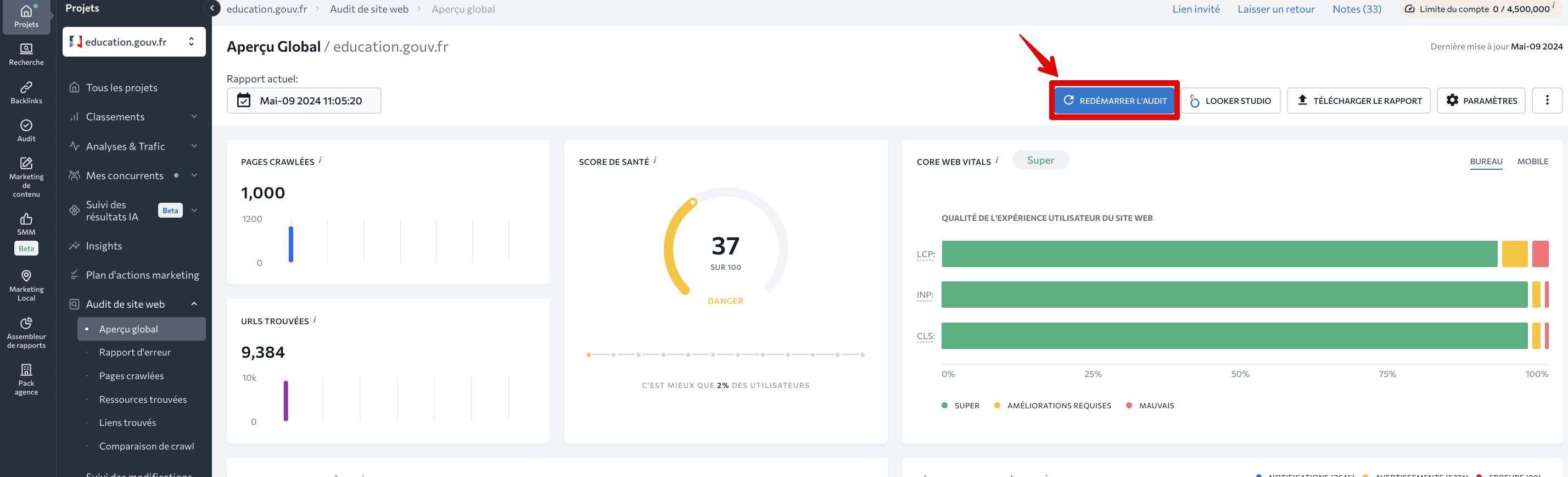Open Recherche in the left rail

[x=26, y=54]
